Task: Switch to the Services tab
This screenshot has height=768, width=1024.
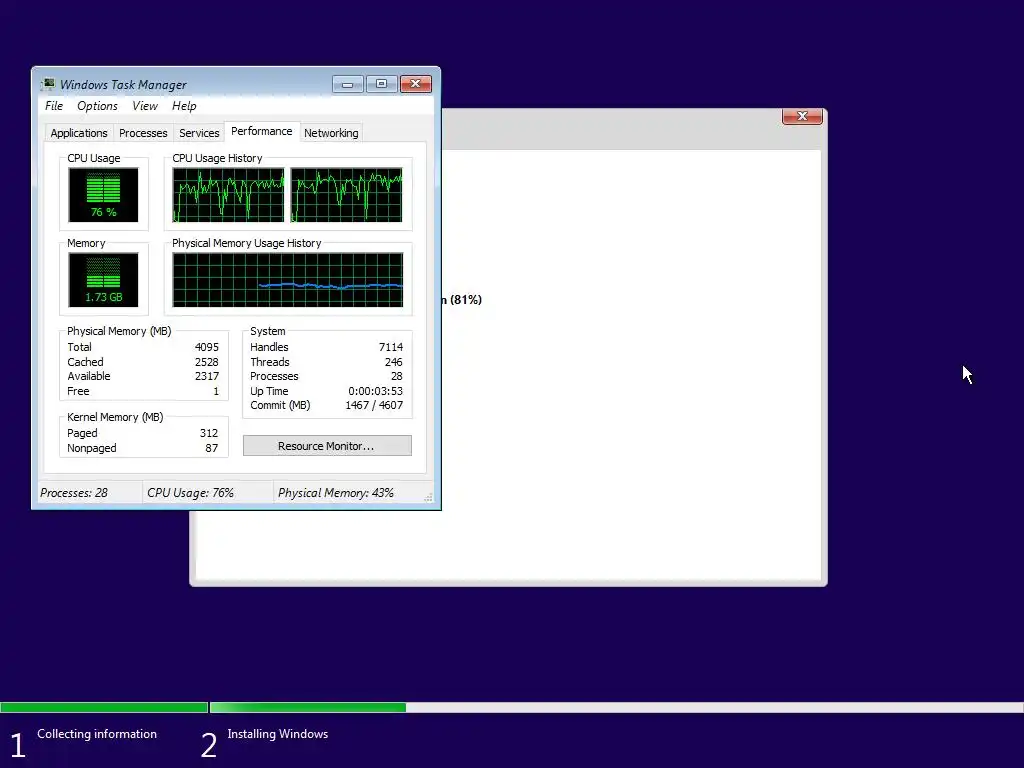Action: [199, 133]
